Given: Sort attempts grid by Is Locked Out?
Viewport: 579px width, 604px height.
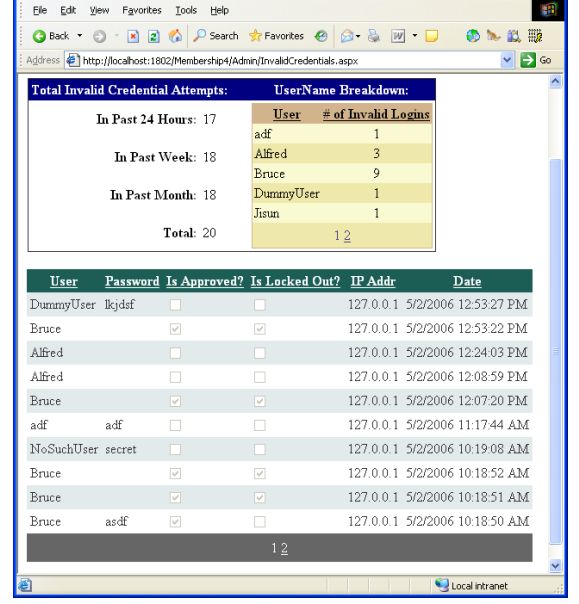Looking at the screenshot, I should pyautogui.click(x=295, y=281).
